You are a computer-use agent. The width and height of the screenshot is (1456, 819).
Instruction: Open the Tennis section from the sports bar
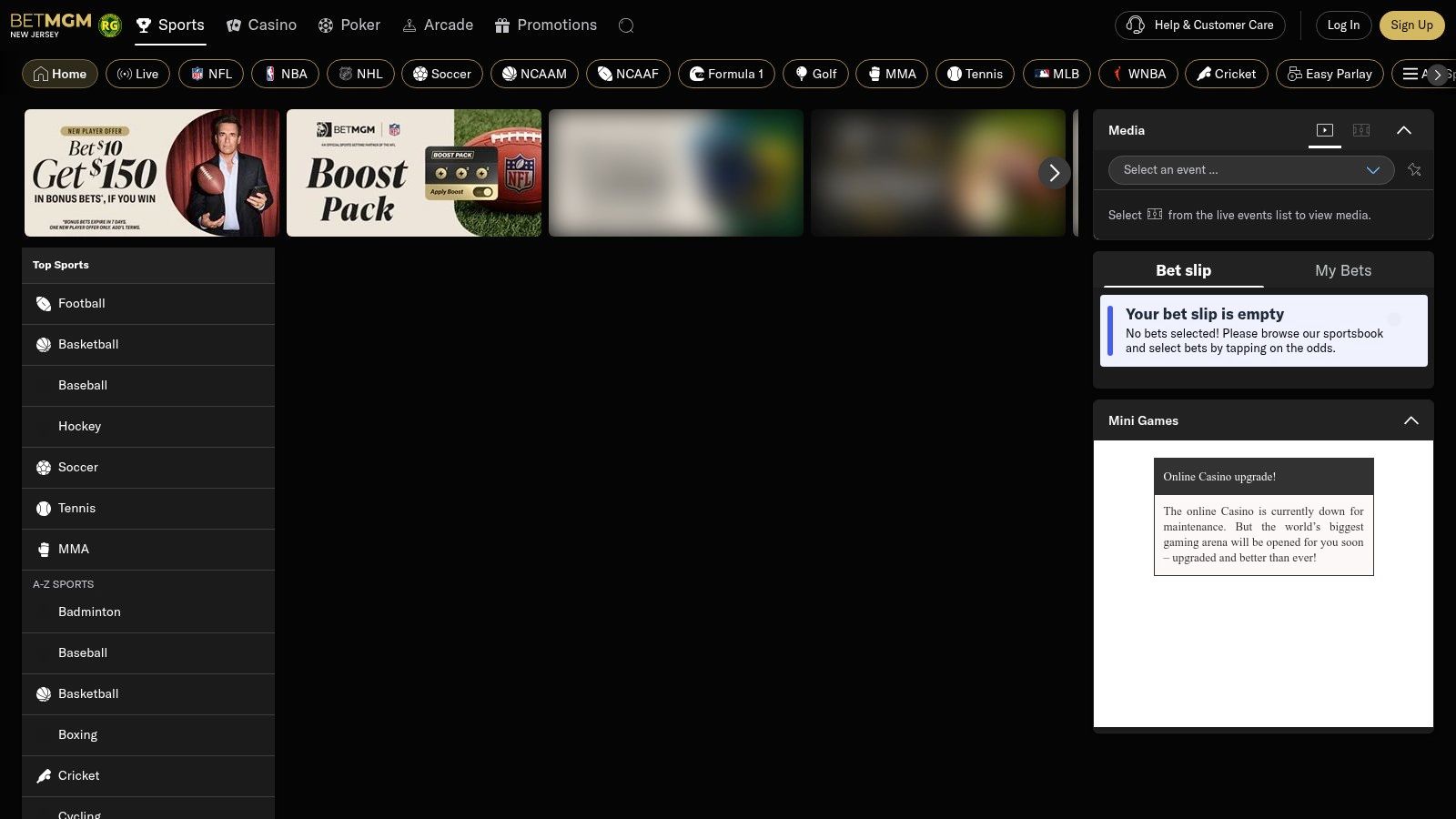point(975,74)
